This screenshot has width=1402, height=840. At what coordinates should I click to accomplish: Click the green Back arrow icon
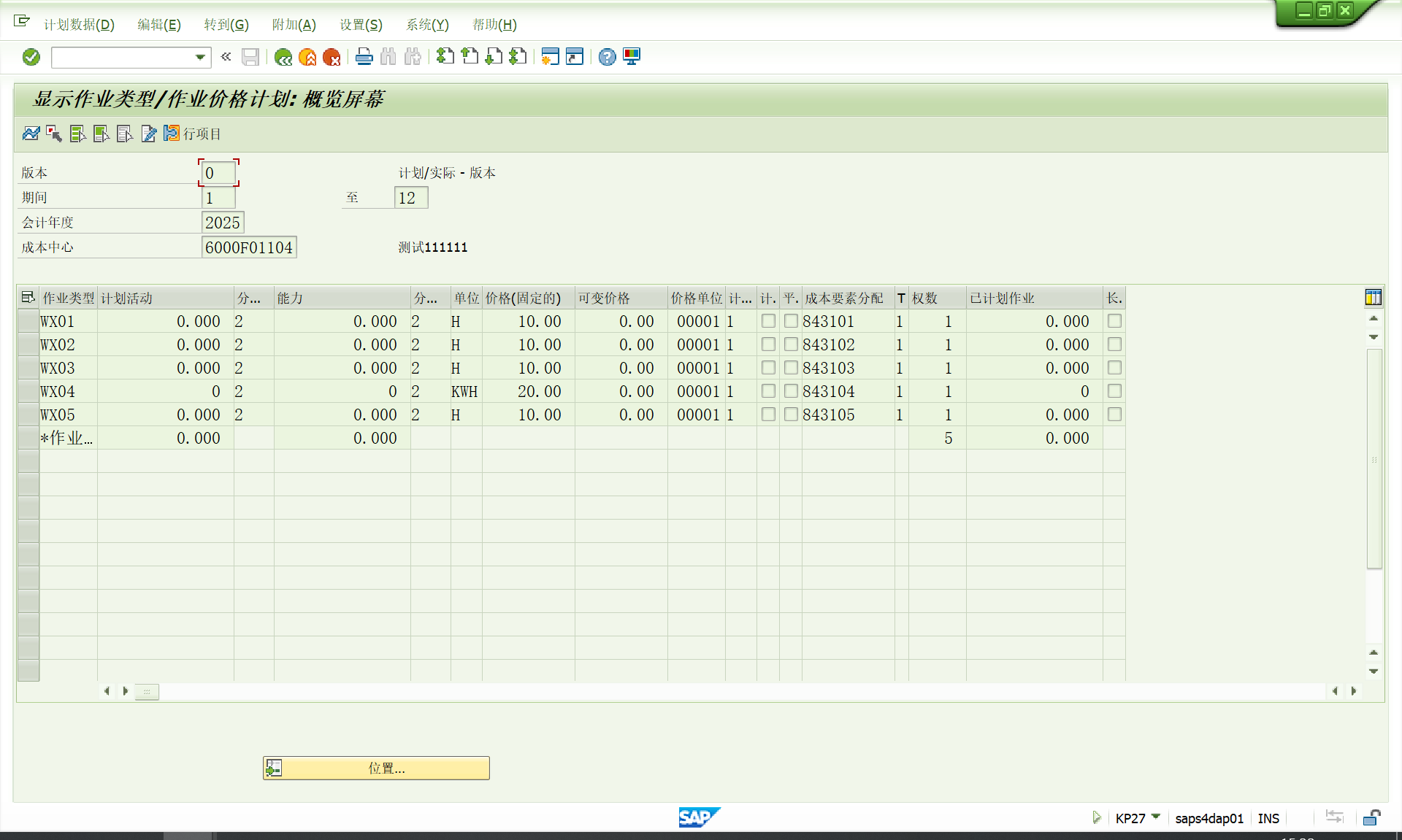point(283,57)
